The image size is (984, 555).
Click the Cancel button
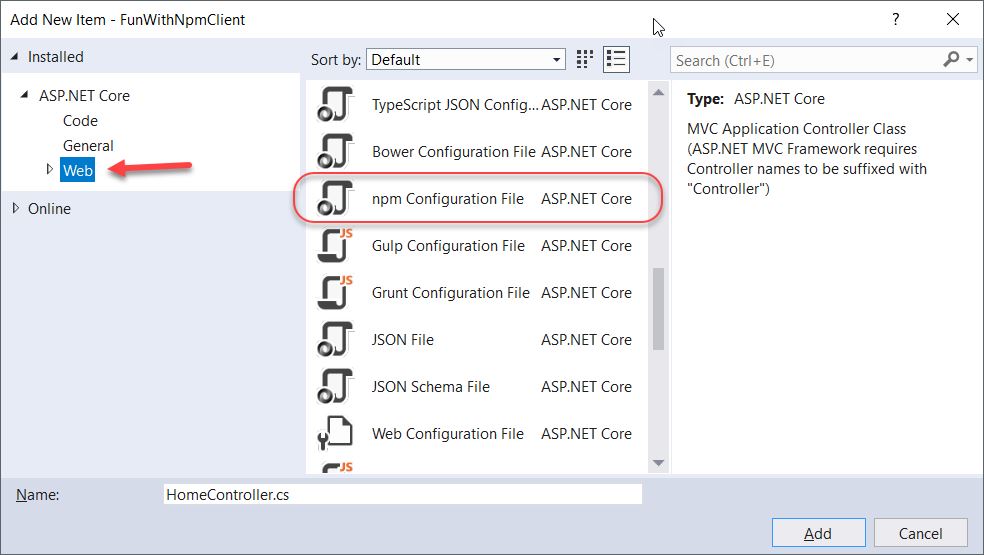tap(920, 533)
